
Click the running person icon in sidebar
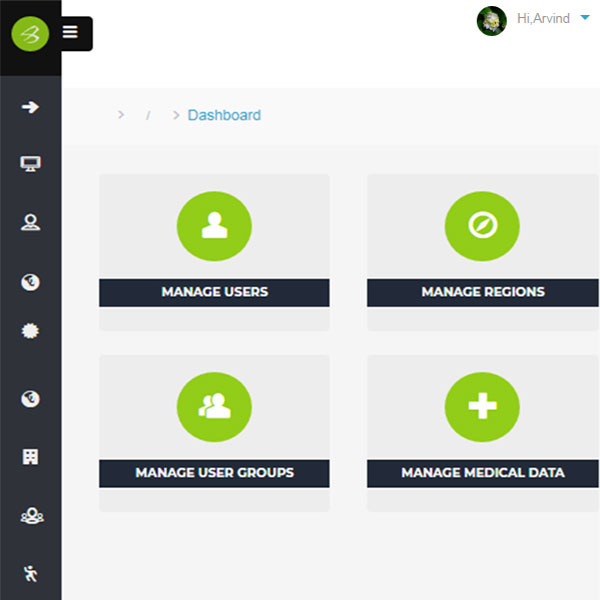click(30, 573)
